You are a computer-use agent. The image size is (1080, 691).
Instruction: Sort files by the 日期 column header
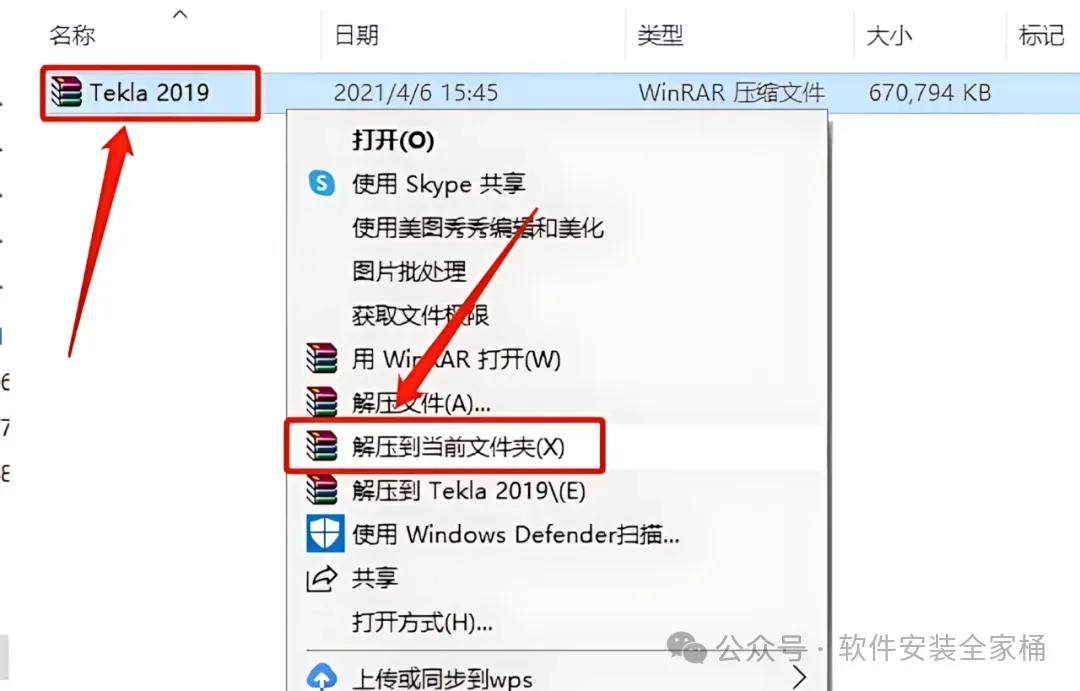(356, 34)
